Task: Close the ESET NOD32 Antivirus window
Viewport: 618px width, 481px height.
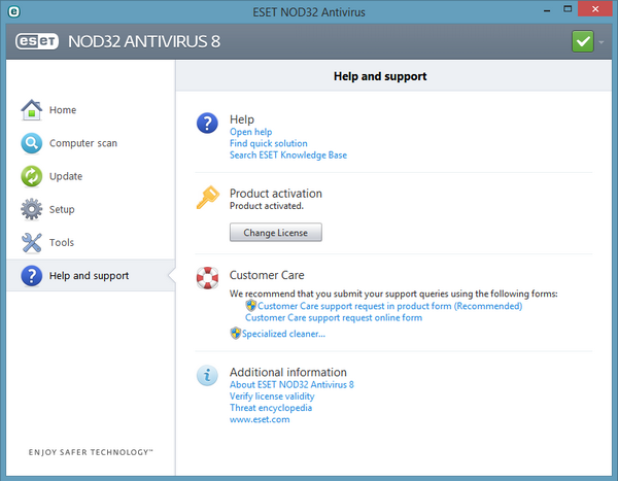Action: 595,9
